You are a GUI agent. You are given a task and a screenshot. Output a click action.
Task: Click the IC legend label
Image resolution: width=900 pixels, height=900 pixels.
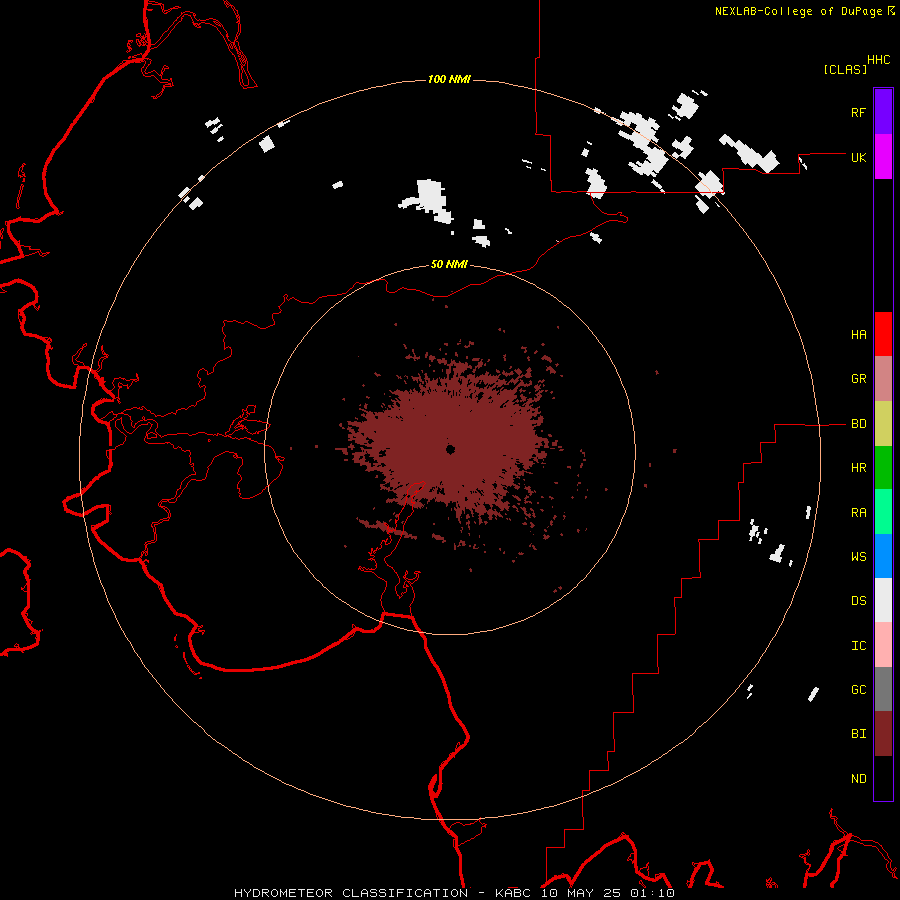(x=858, y=646)
